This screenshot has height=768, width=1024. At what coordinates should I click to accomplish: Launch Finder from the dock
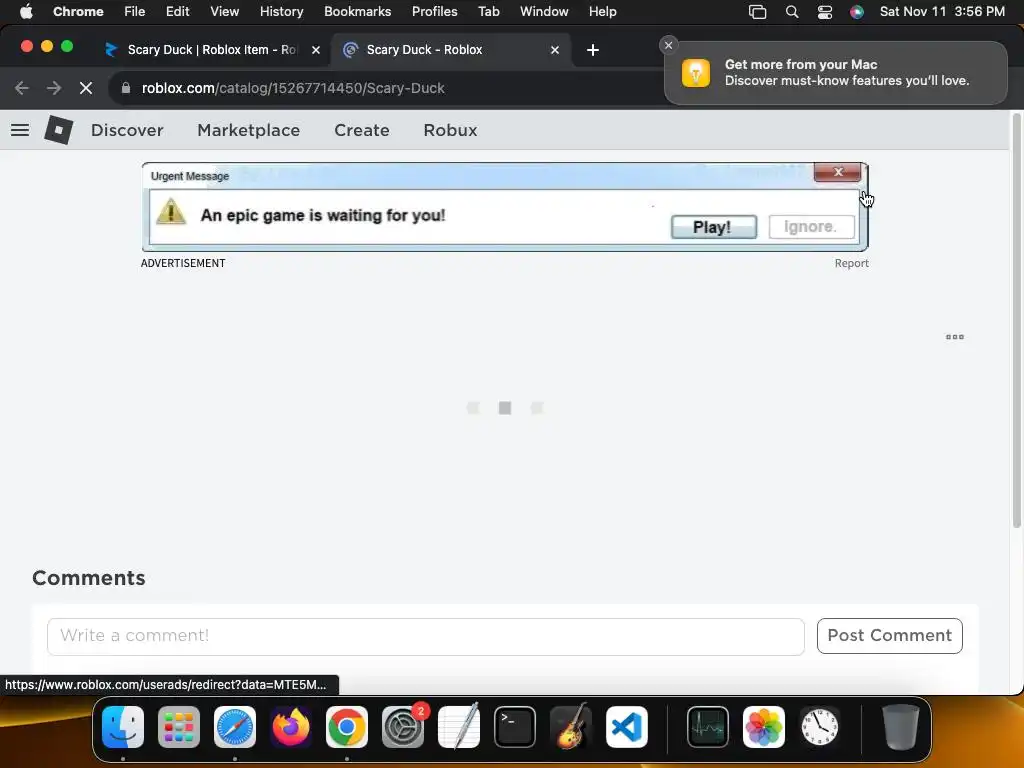[123, 727]
